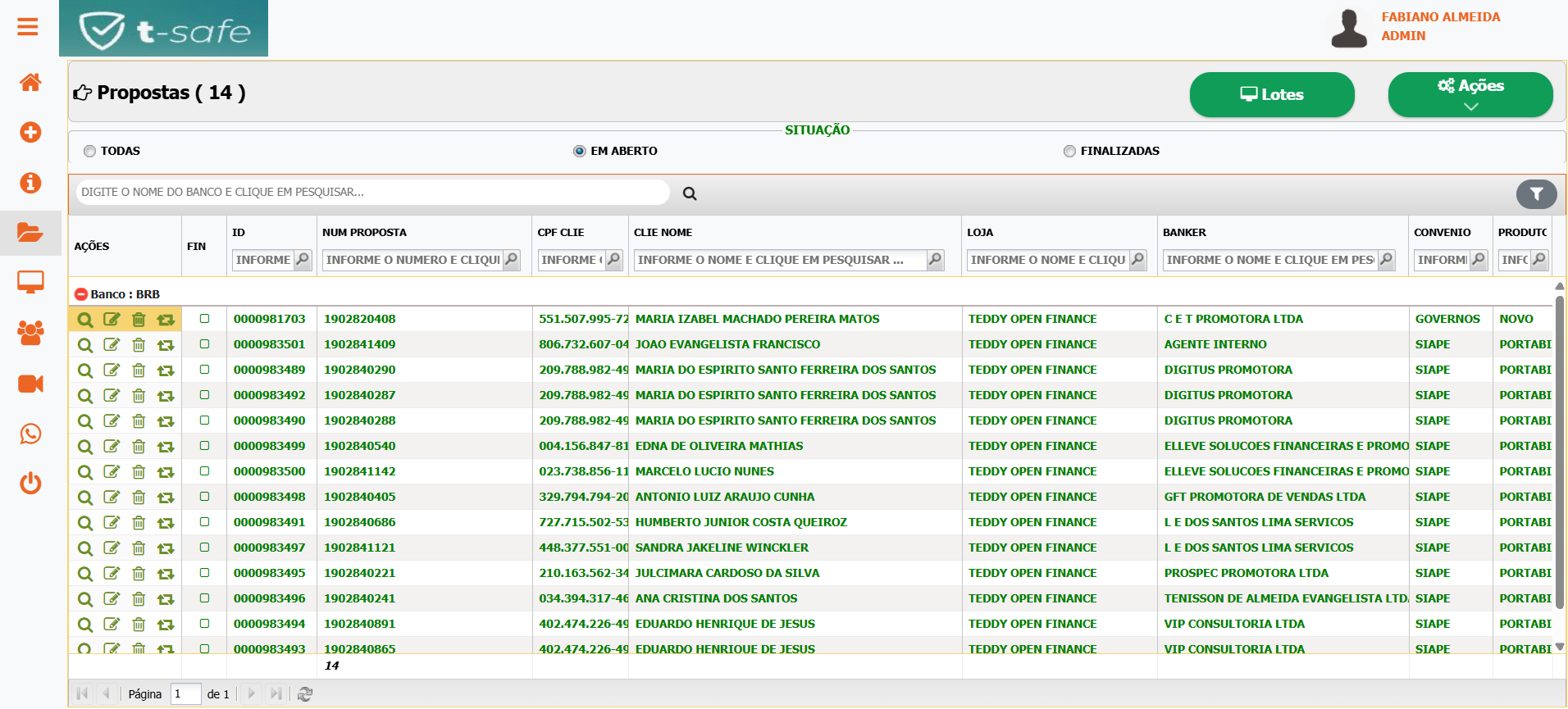The height and width of the screenshot is (709, 1568).
Task: Click the WhatsApp icon in sidebar
Action: [x=30, y=434]
